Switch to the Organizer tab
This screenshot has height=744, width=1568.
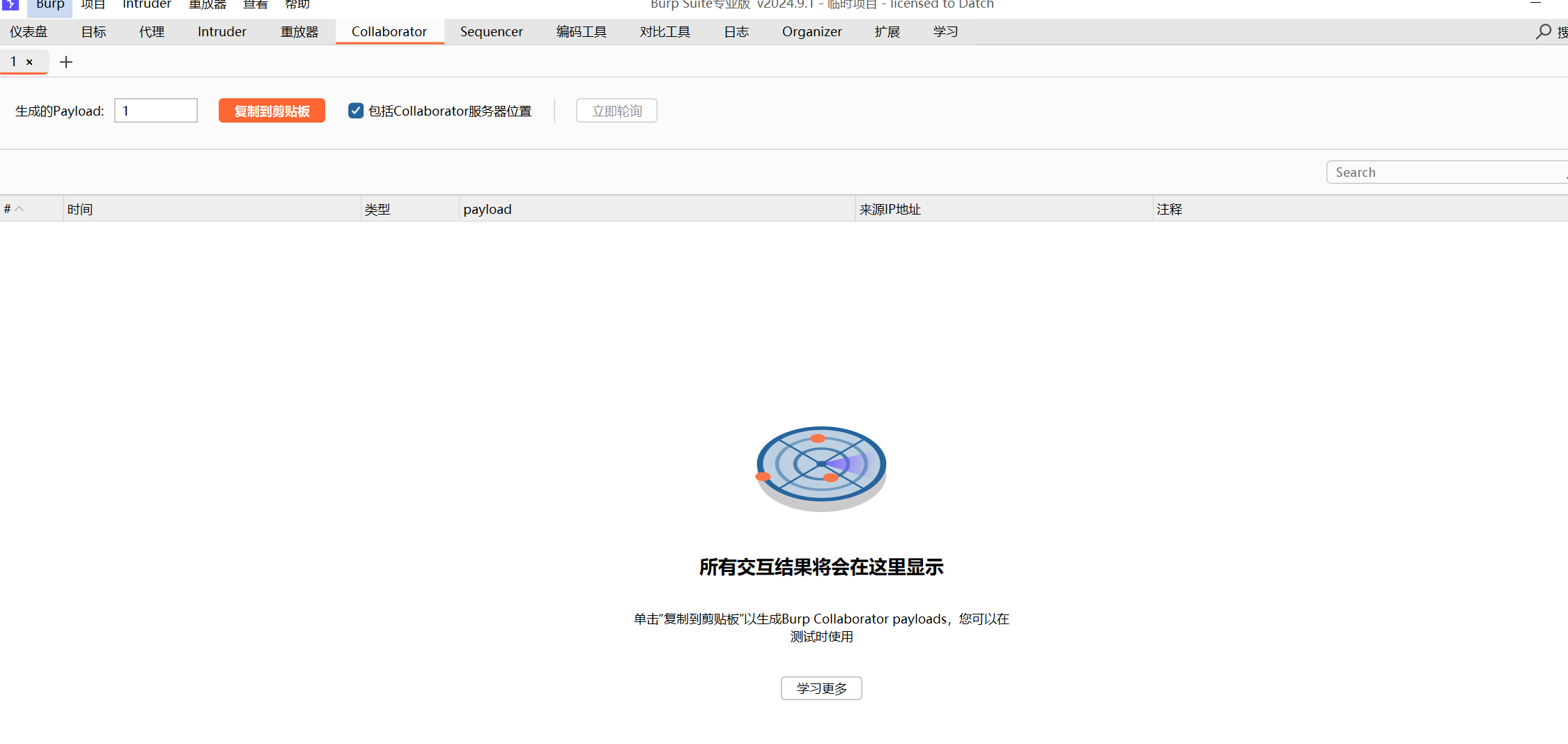click(812, 32)
